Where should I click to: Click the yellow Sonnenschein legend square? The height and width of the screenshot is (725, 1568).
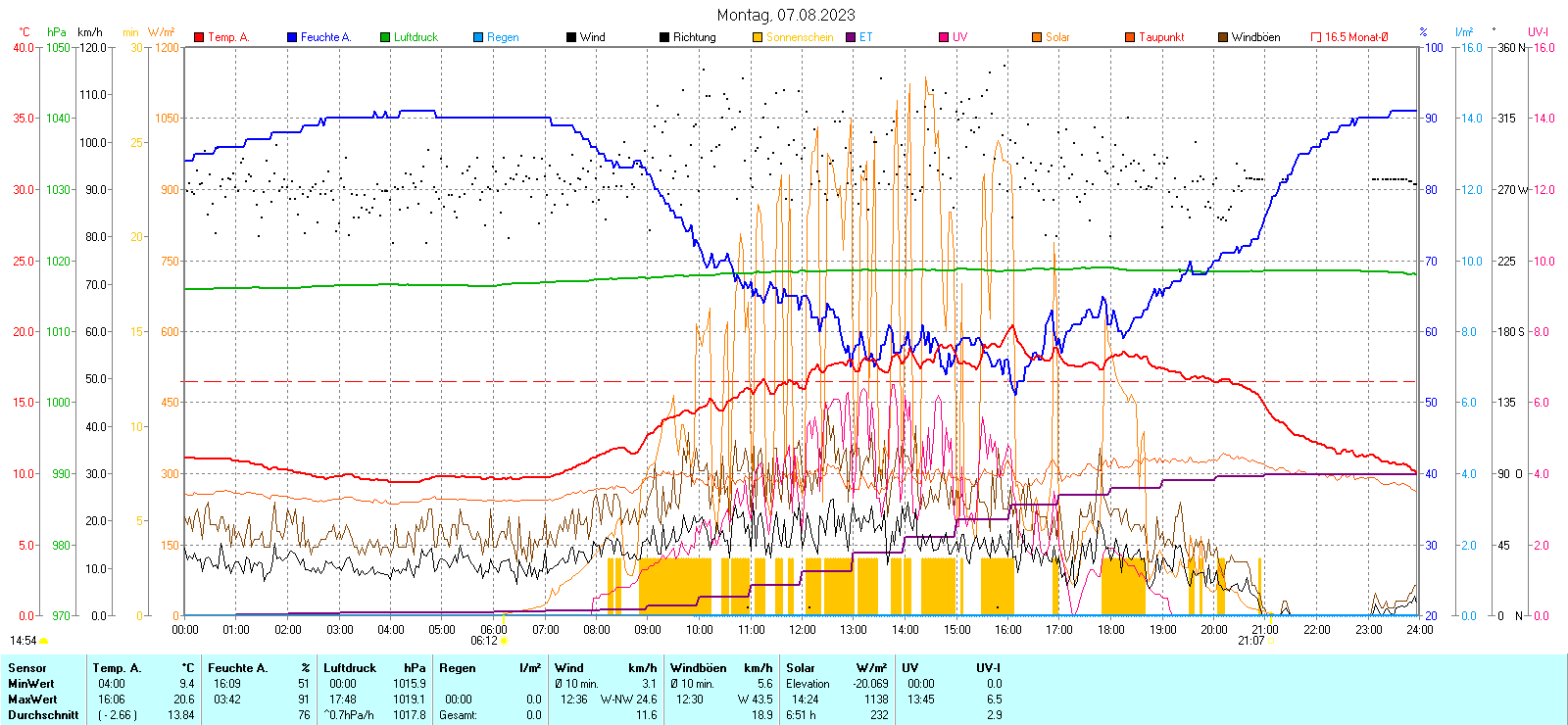pos(758,37)
